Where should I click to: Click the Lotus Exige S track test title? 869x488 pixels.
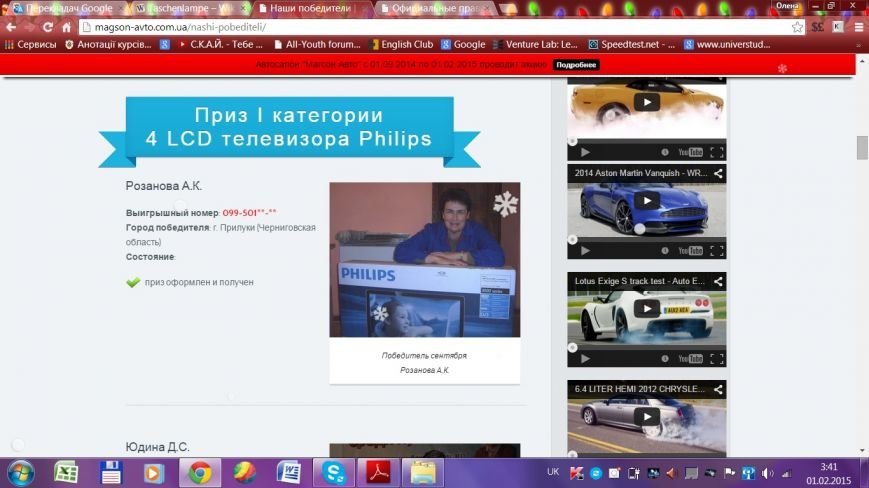pos(640,281)
